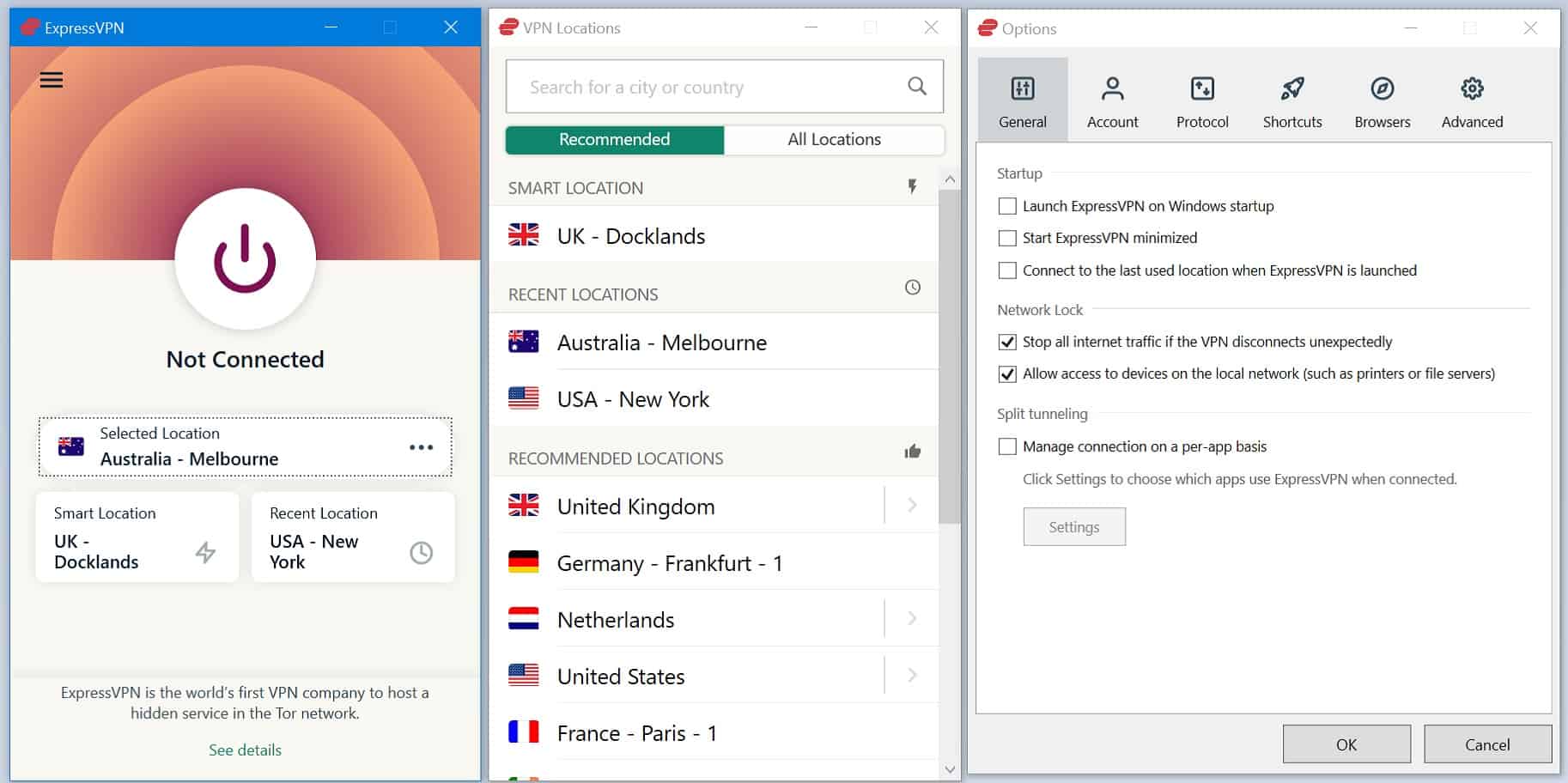Click the clock icon in the Recent Location card
This screenshot has width=1568, height=783.
click(421, 552)
